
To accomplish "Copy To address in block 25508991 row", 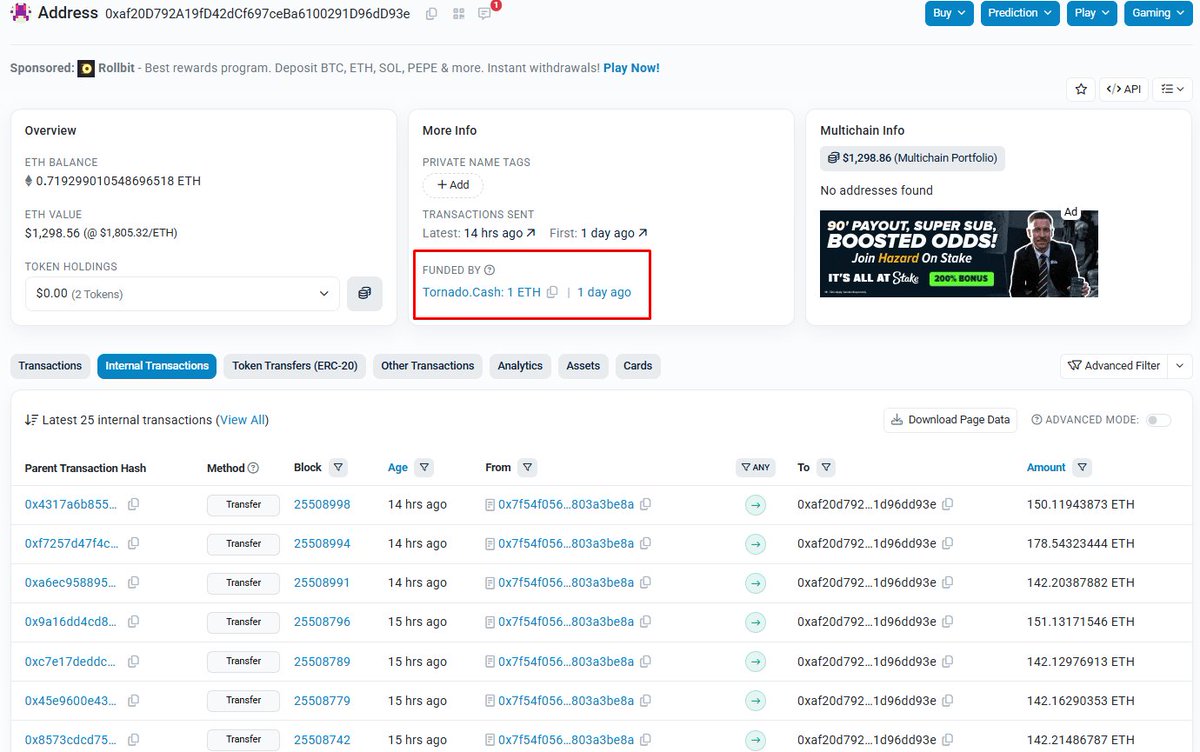I will [x=948, y=583].
